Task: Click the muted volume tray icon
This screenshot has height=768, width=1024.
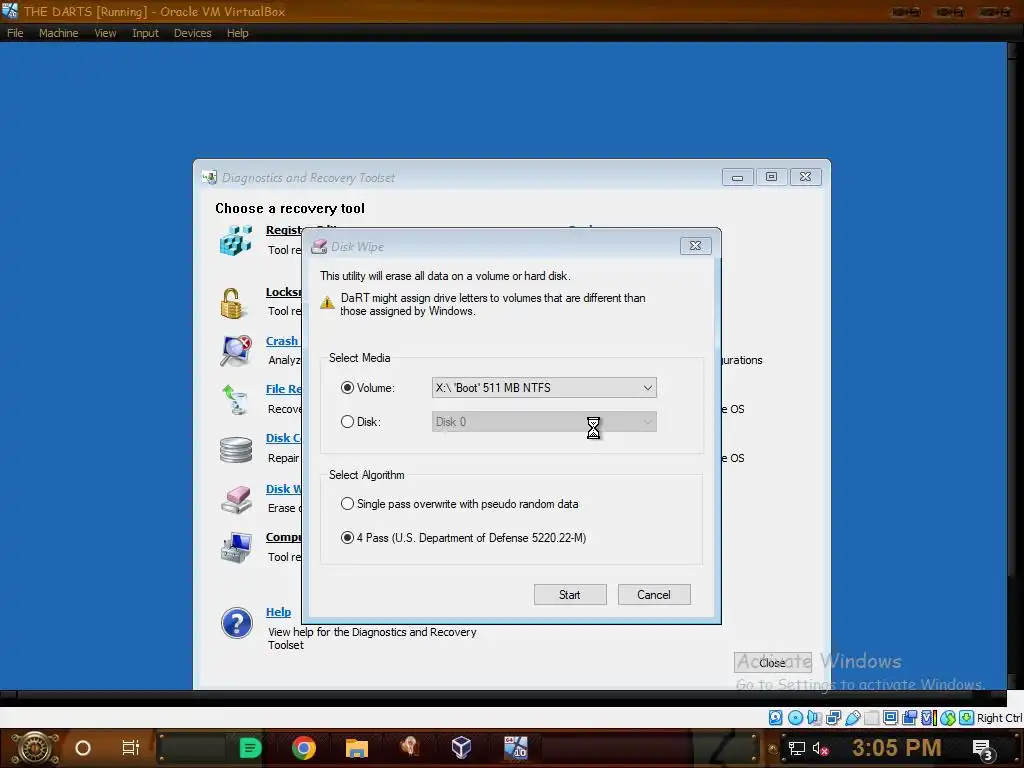Action: click(x=820, y=748)
